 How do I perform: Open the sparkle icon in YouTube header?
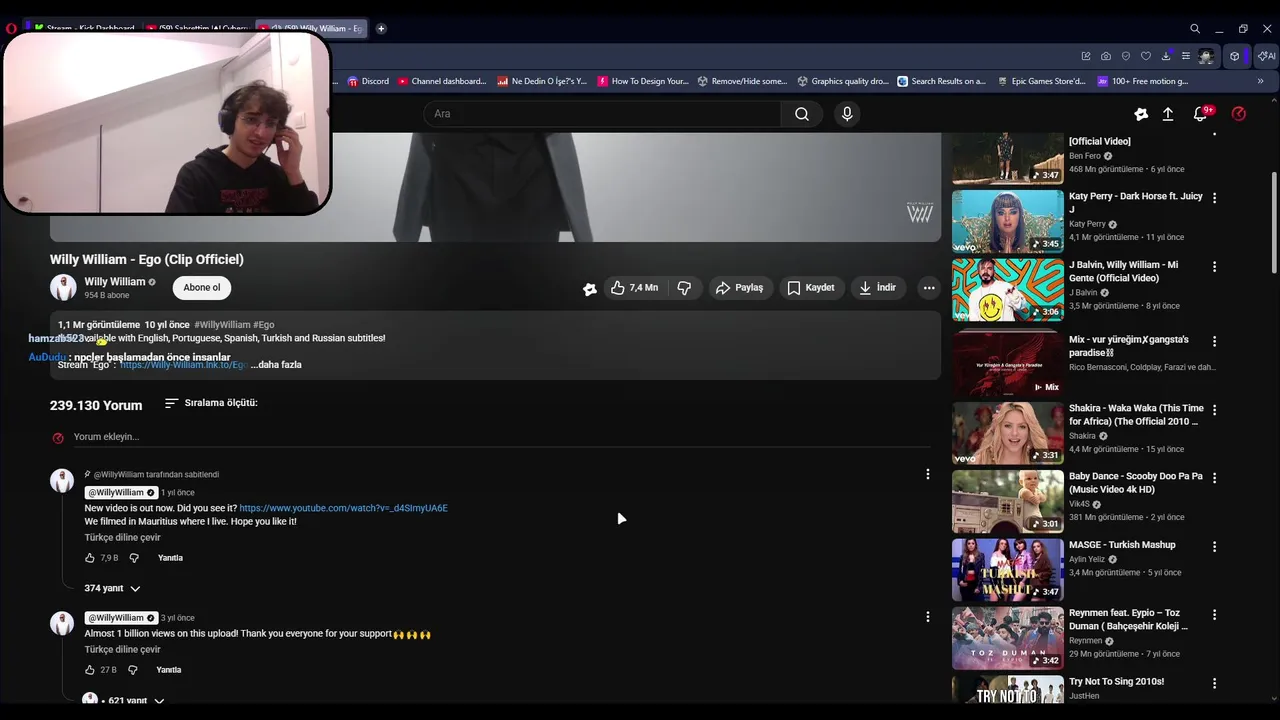click(1141, 114)
